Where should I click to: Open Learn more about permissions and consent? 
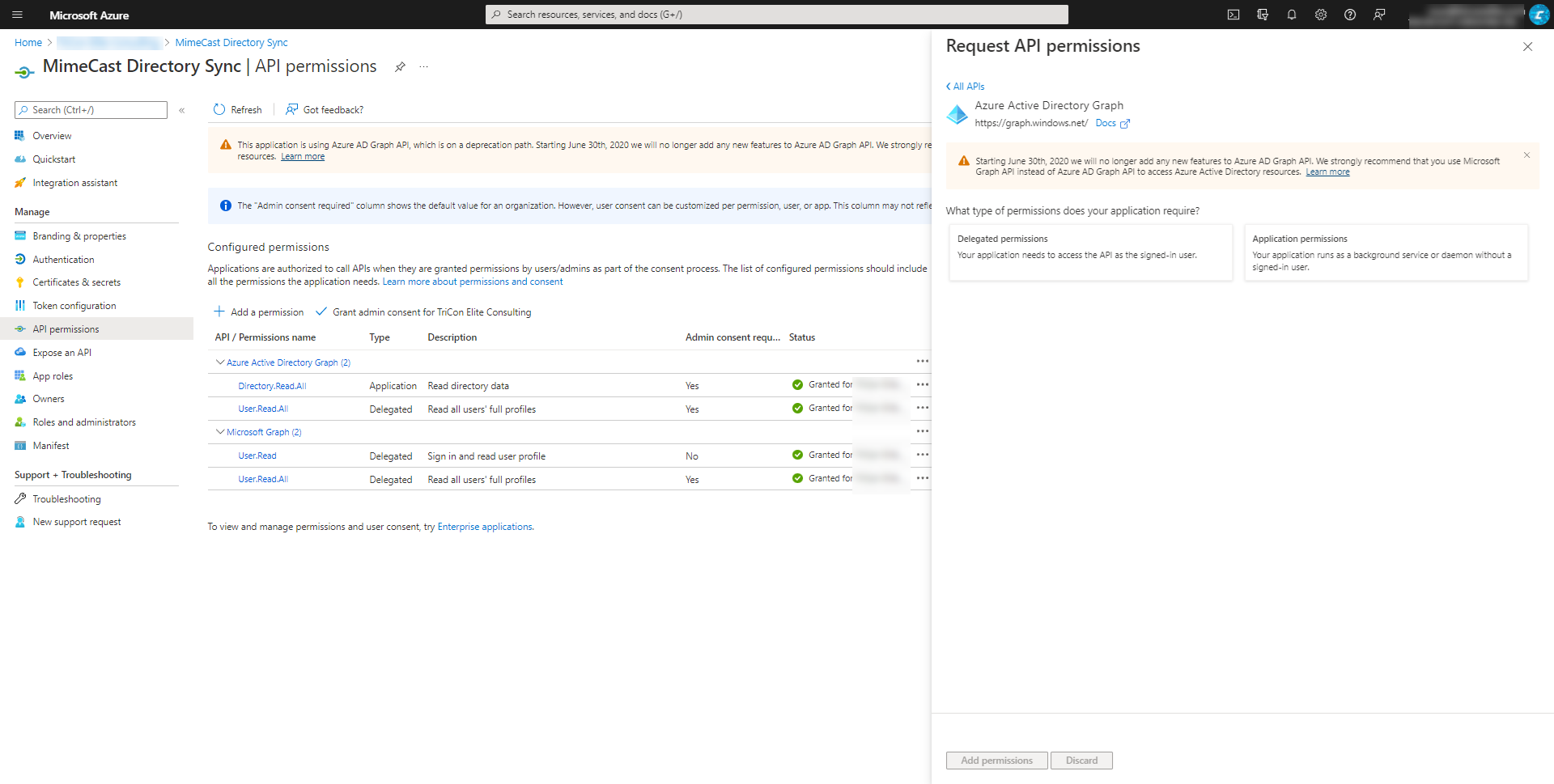473,282
